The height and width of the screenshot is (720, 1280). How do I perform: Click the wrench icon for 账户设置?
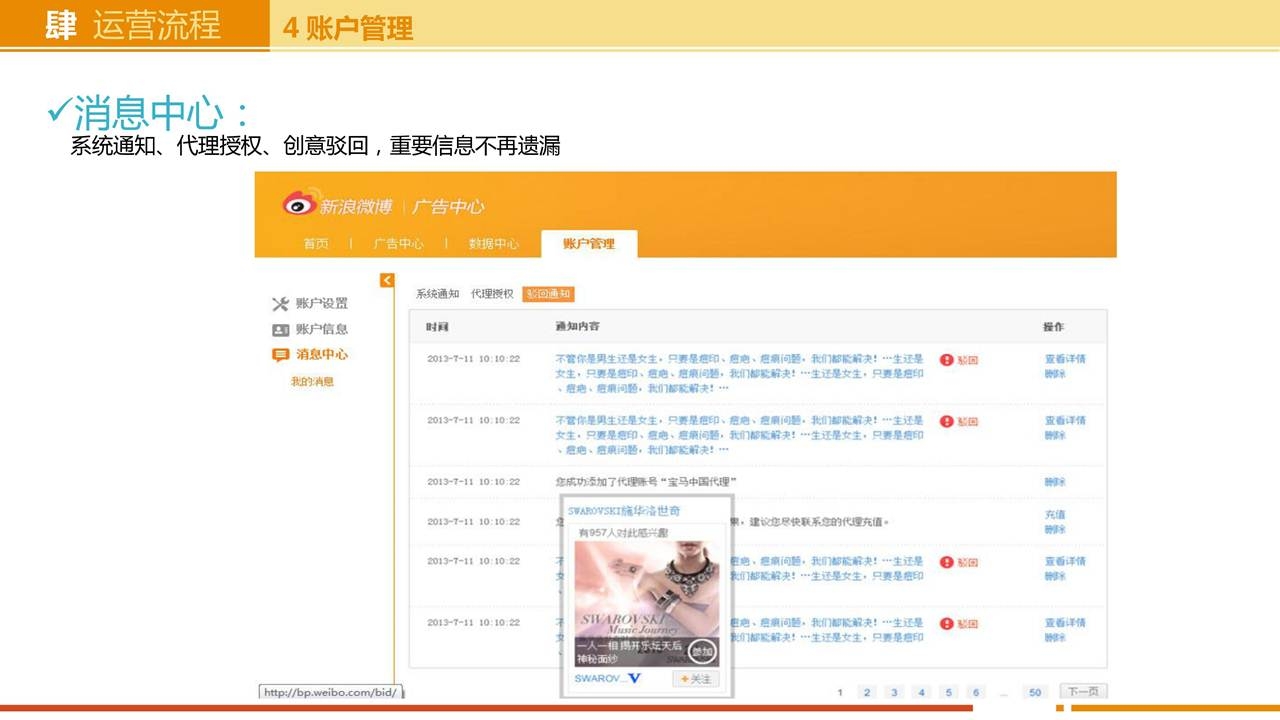tap(280, 304)
